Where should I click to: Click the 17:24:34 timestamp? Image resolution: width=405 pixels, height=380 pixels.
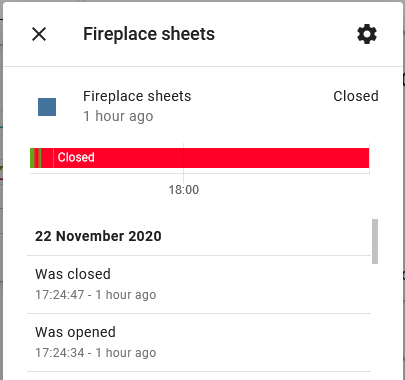60,353
